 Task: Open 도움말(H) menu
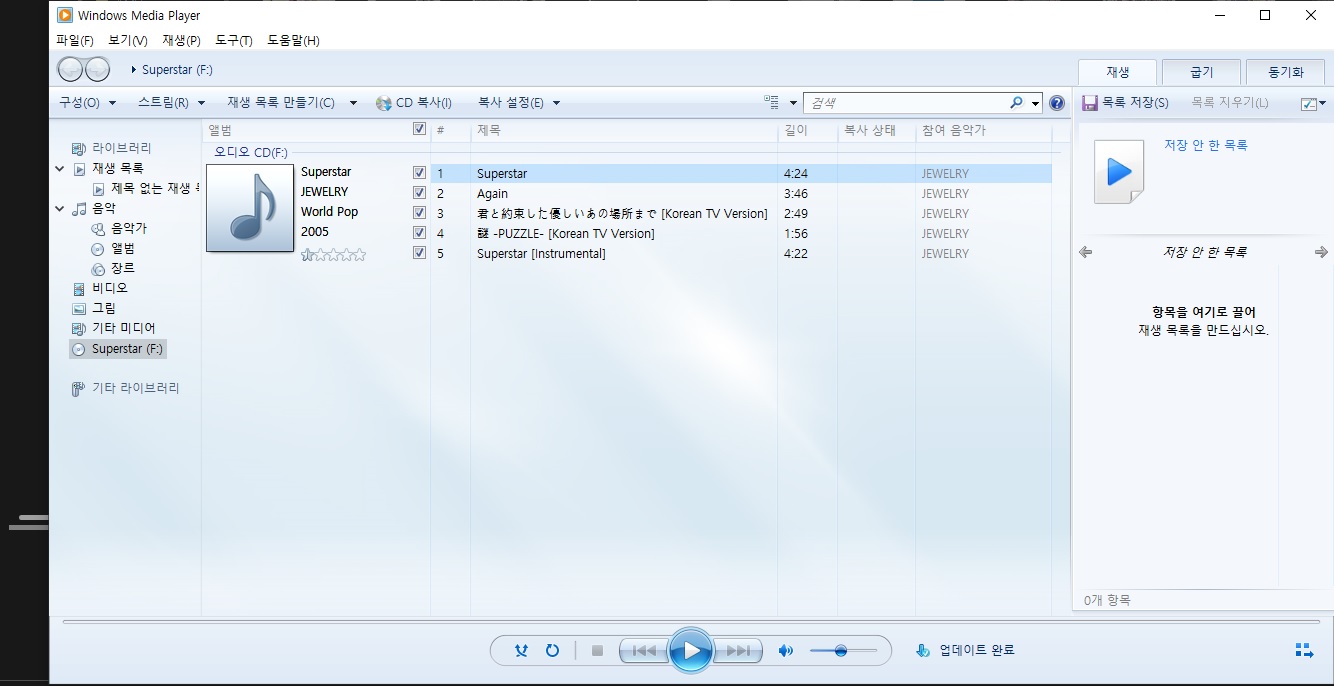click(293, 41)
